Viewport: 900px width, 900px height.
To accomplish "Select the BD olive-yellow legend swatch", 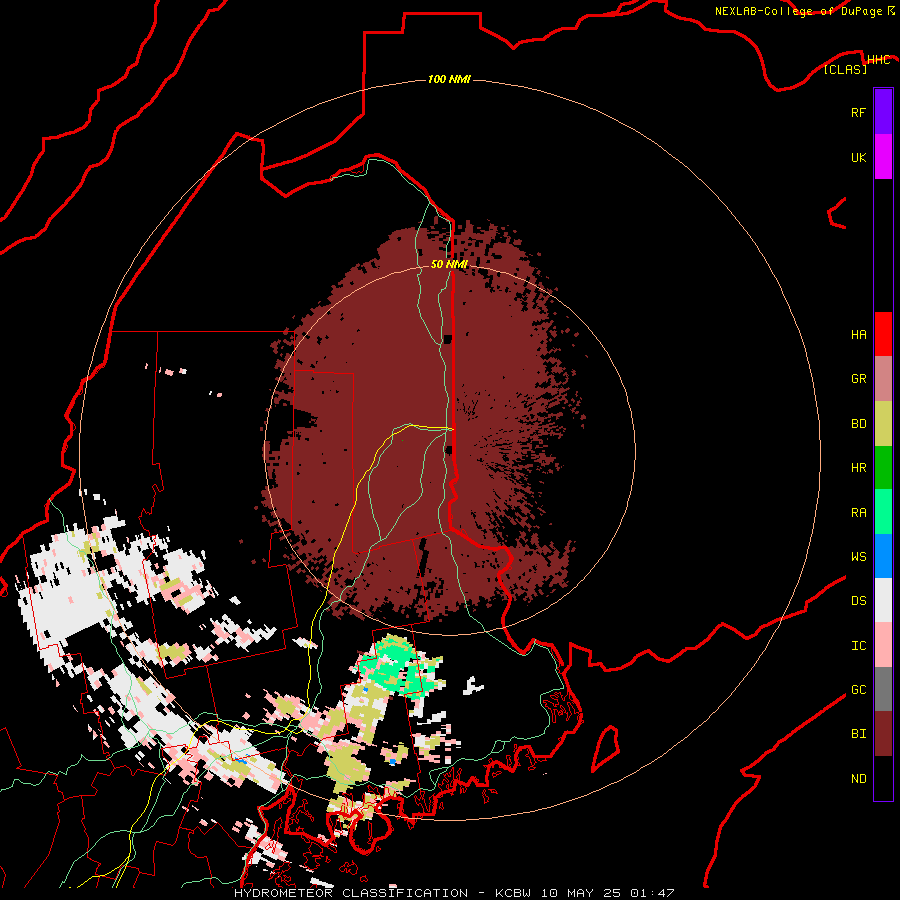I will coord(883,424).
